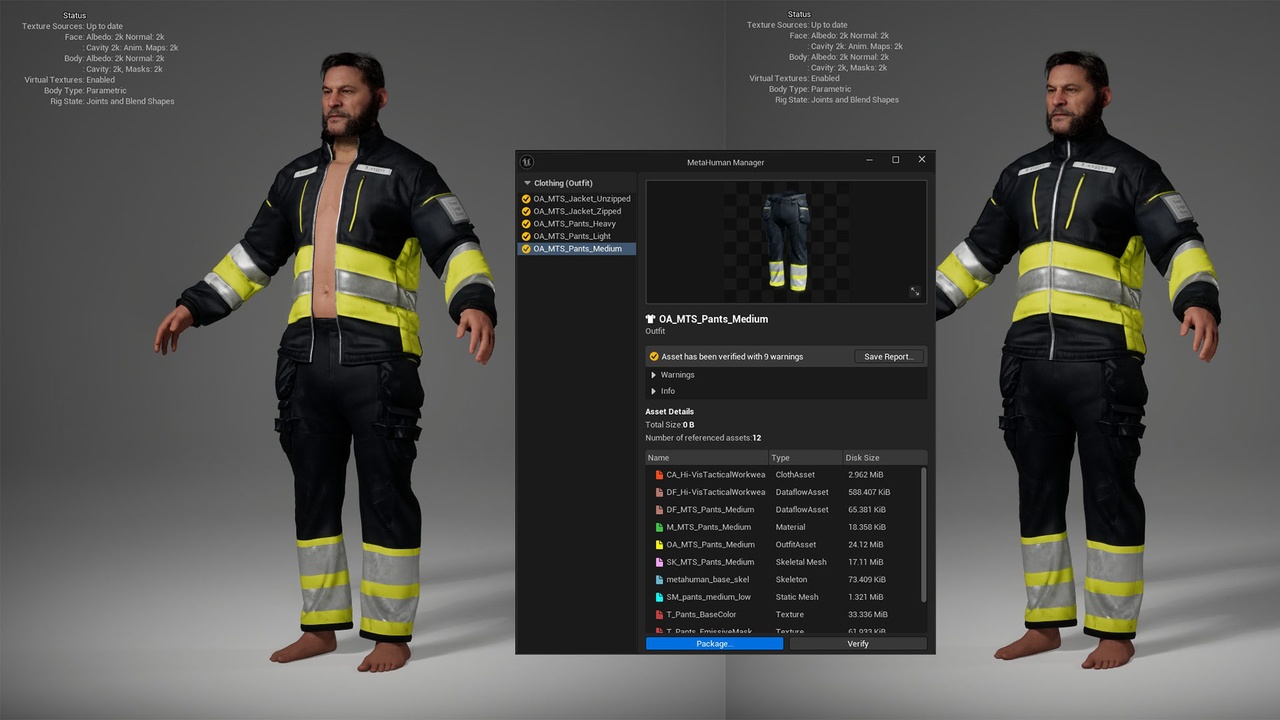Minimize the MetaHuman Manager window
The width and height of the screenshot is (1280, 720).
pos(869,160)
